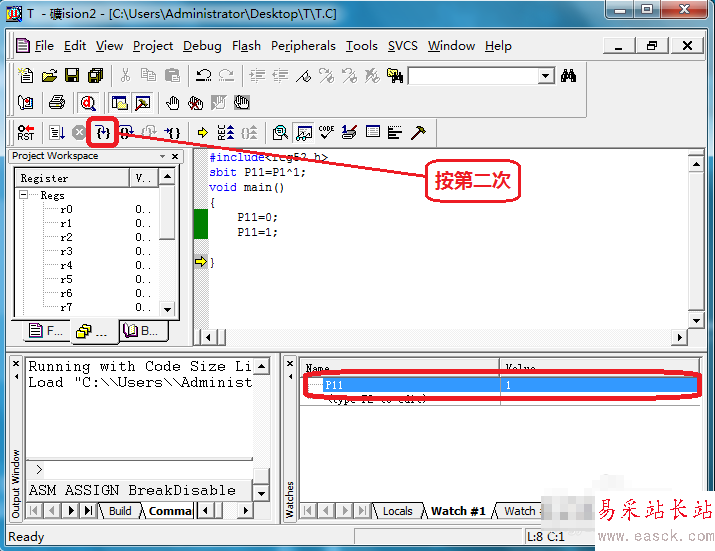Open the Serial Window #1 icon
Image resolution: width=715 pixels, height=551 pixels.
click(x=349, y=133)
